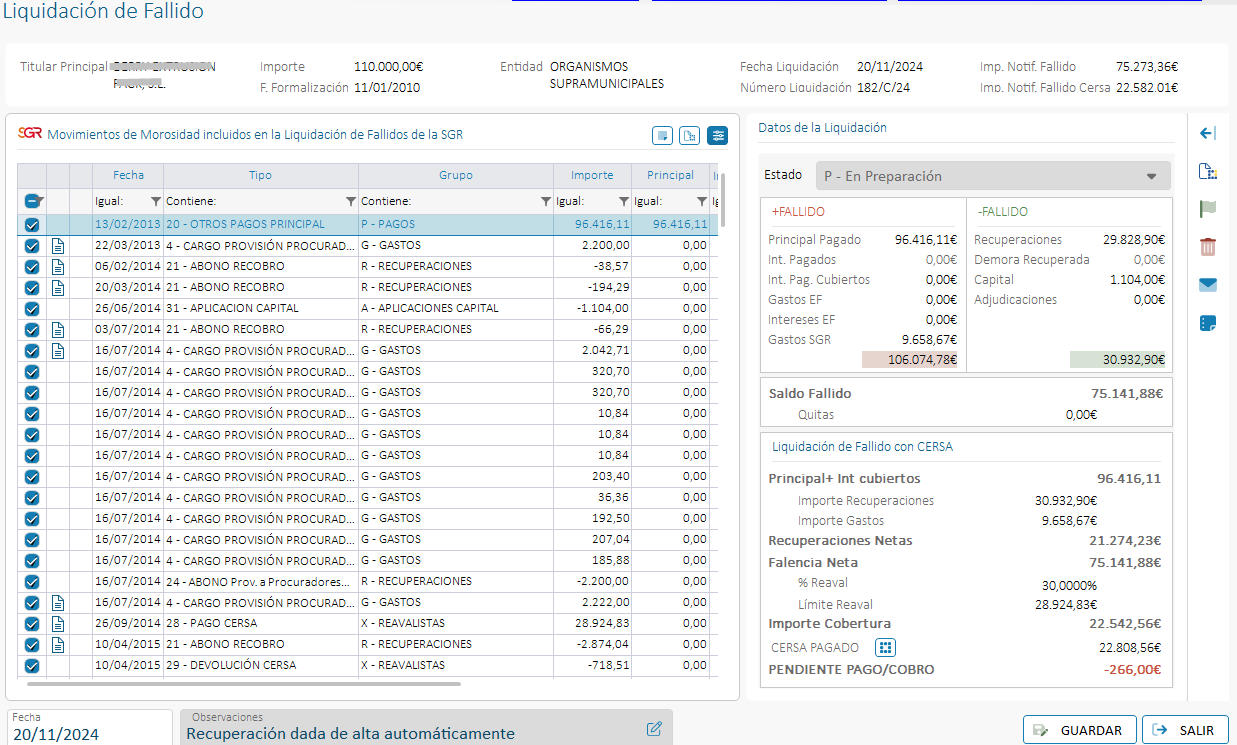Uncheck the 26/06/2014 APLICACION CAPITAL checkbox
This screenshot has width=1237, height=745.
pos(31,308)
